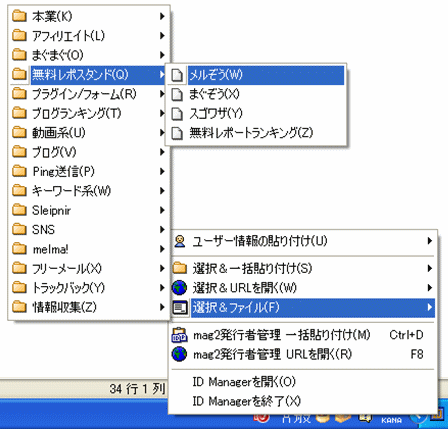Viewport: 448px width, 429px height.
Task: Click the user icon for ユーザー情報の貼り付け
Action: coord(180,241)
